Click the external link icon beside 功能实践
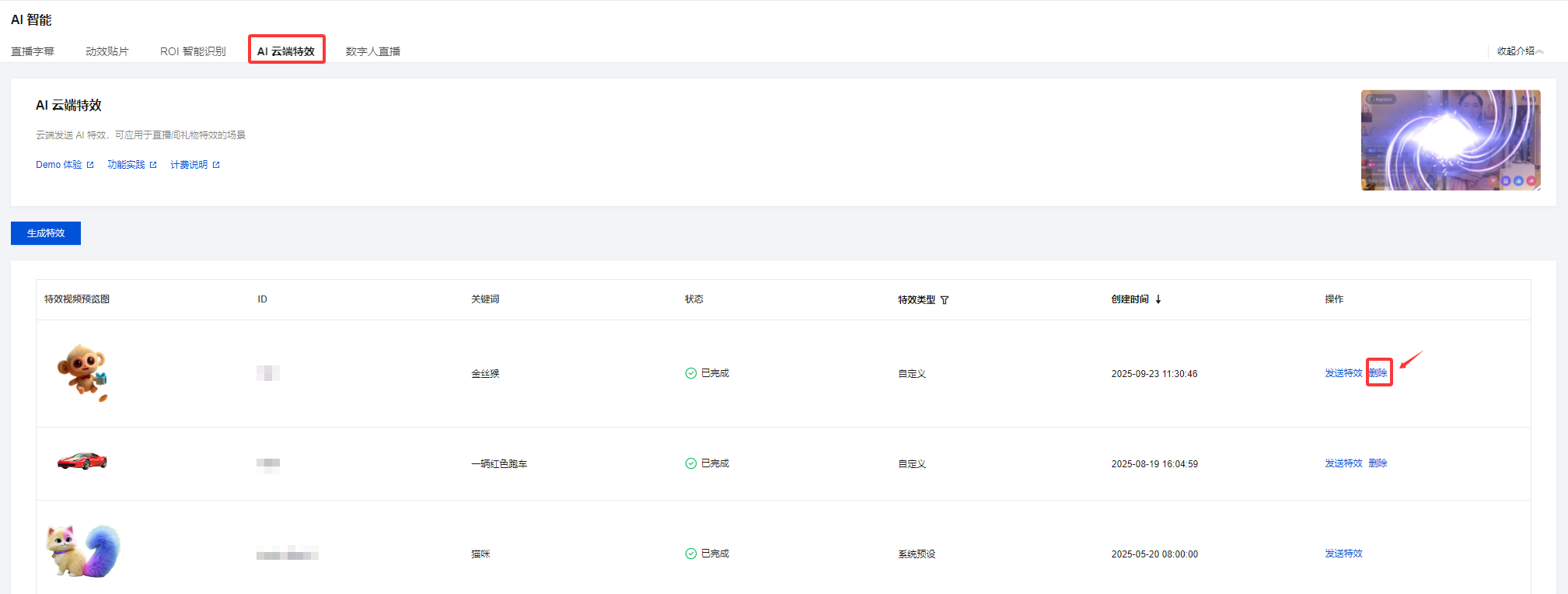Viewport: 1568px width, 594px height. tap(153, 165)
